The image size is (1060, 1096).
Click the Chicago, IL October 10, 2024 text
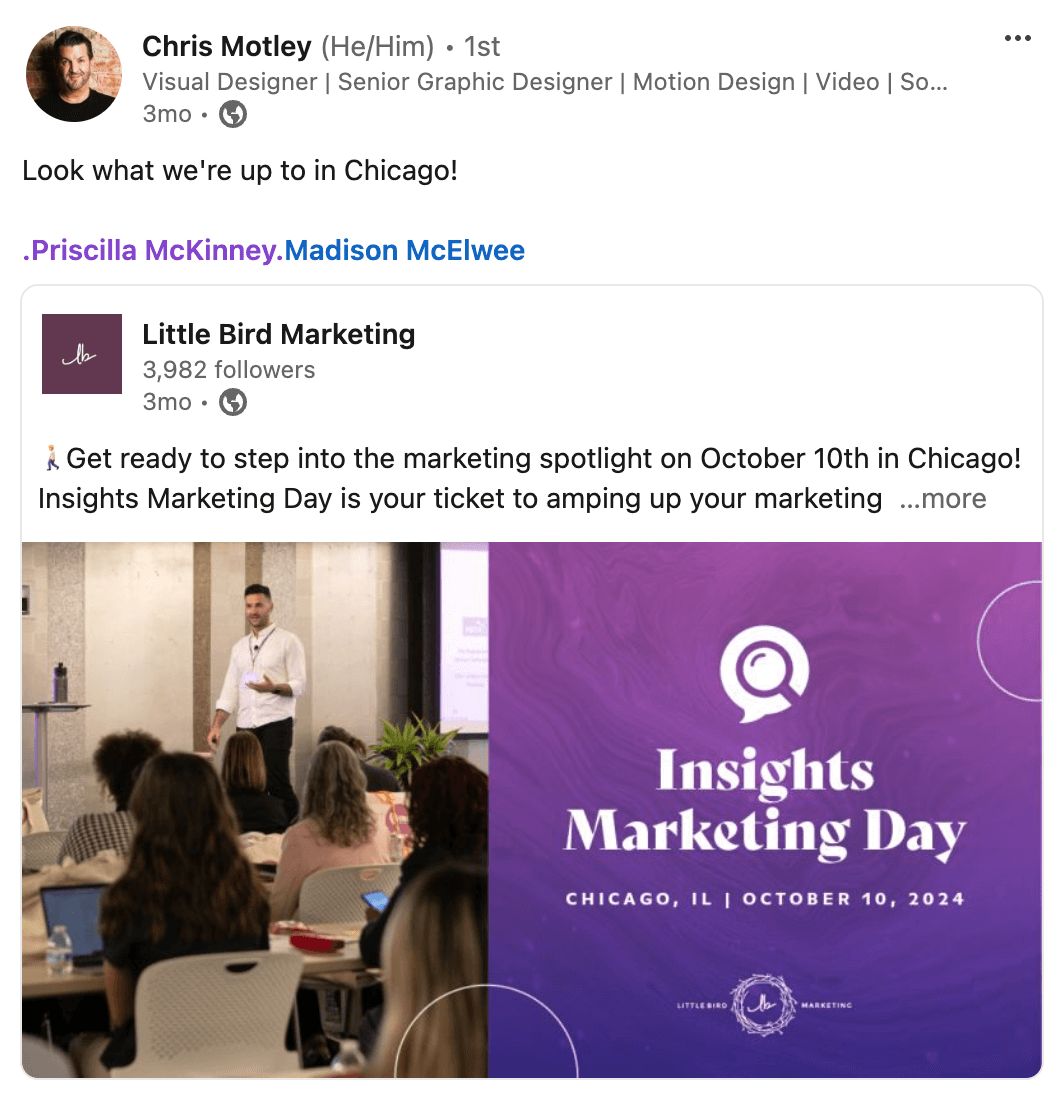(x=765, y=899)
